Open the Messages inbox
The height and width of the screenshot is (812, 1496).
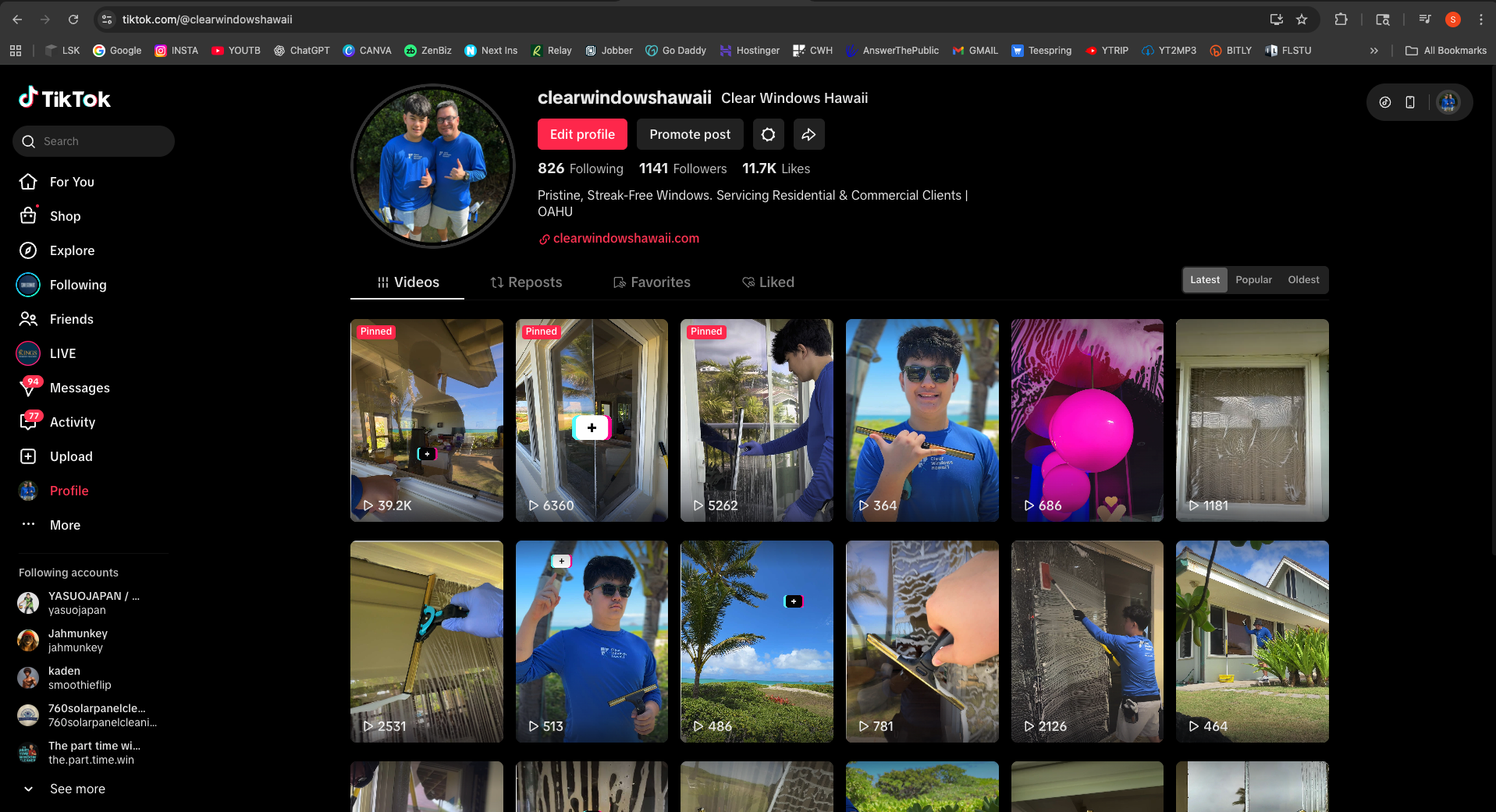[x=80, y=388]
